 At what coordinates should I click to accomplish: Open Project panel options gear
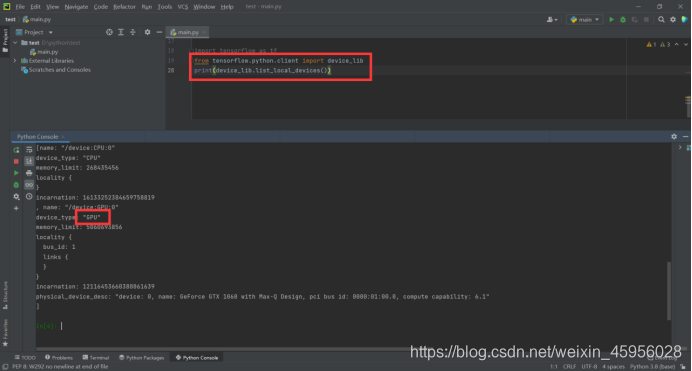147,32
